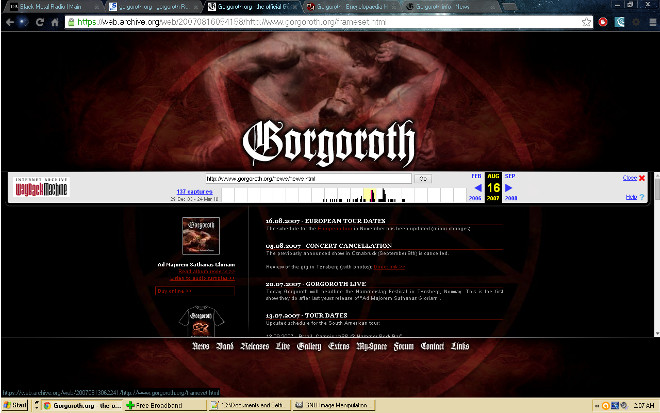This screenshot has width=660, height=413.
Task: Open the Windows Start button
Action: point(15,405)
